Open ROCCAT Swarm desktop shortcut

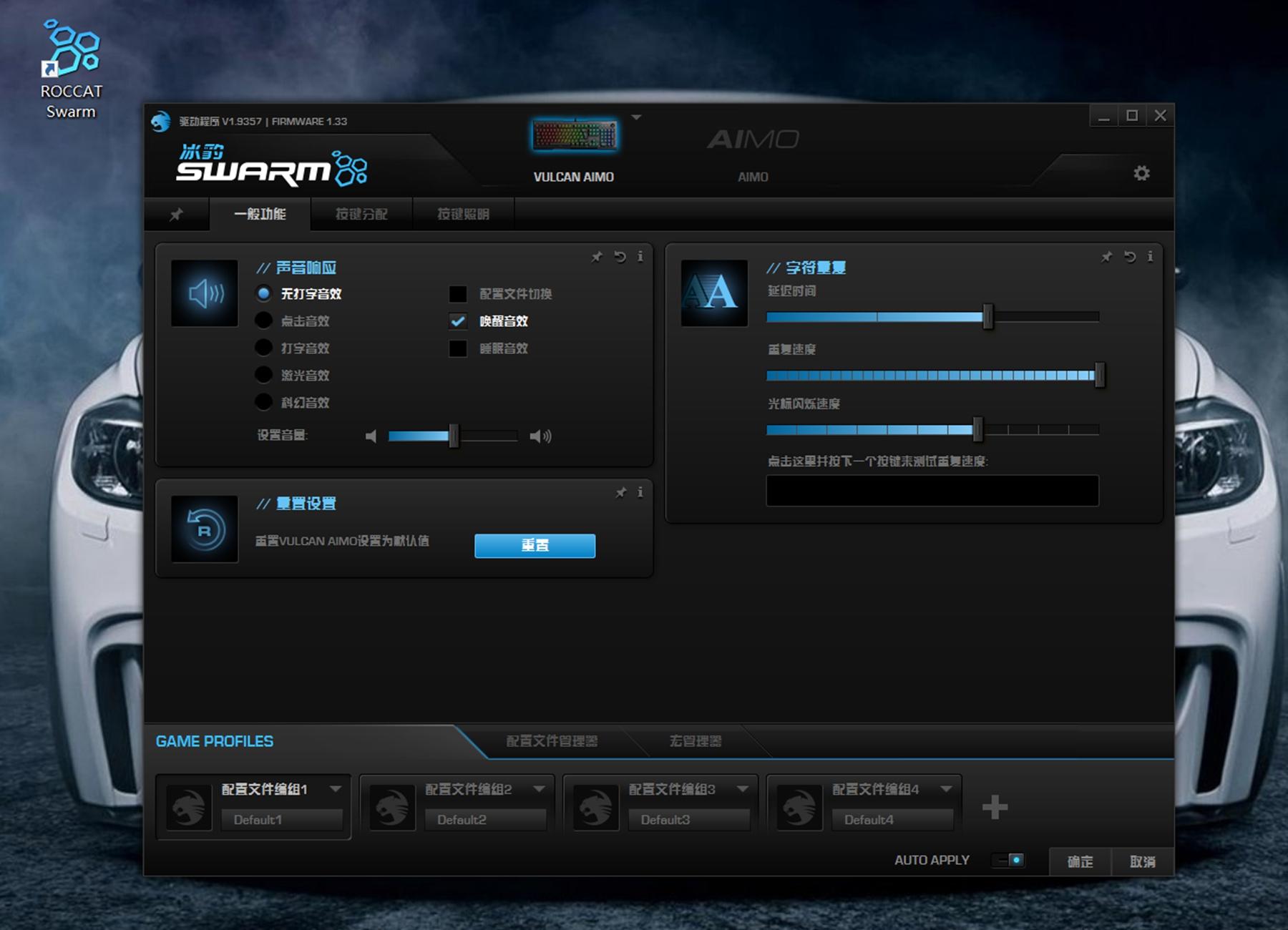click(x=71, y=68)
